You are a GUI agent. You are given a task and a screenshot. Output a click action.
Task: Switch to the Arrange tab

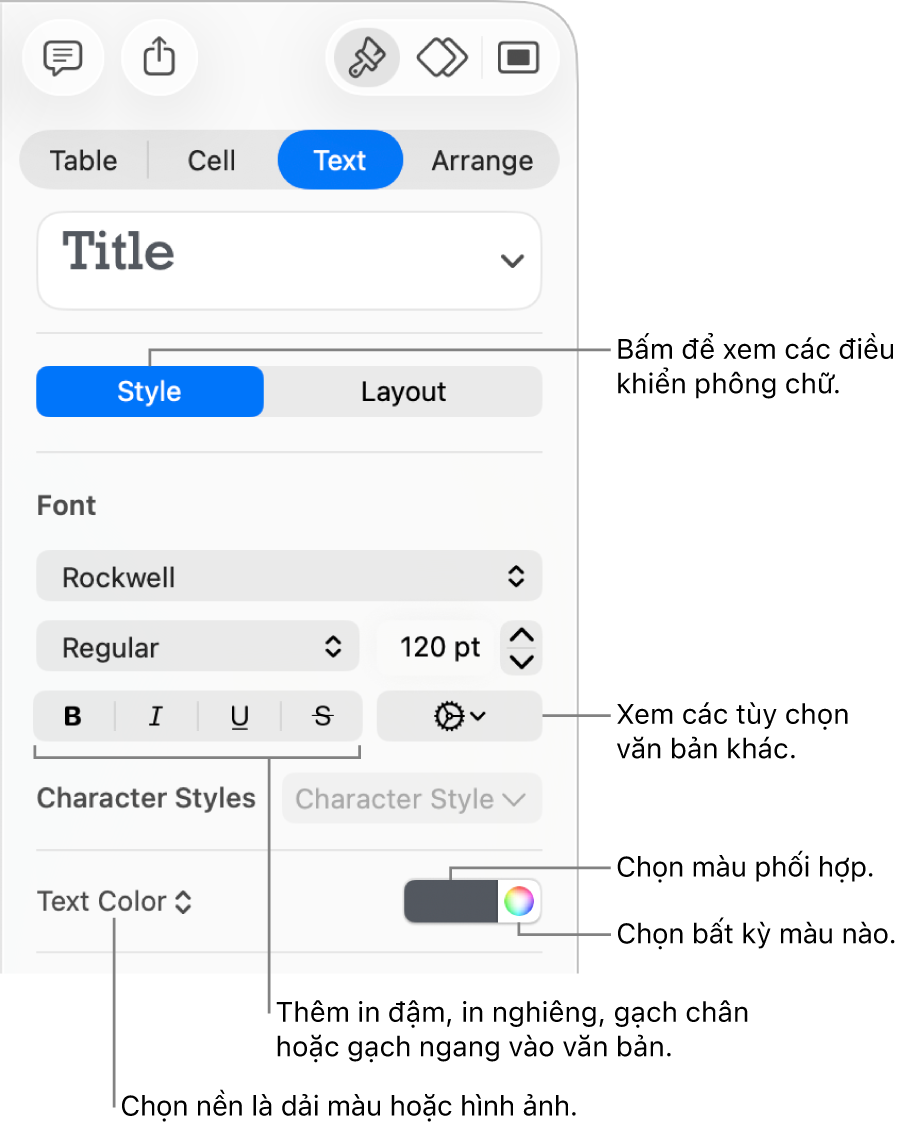[x=482, y=161]
